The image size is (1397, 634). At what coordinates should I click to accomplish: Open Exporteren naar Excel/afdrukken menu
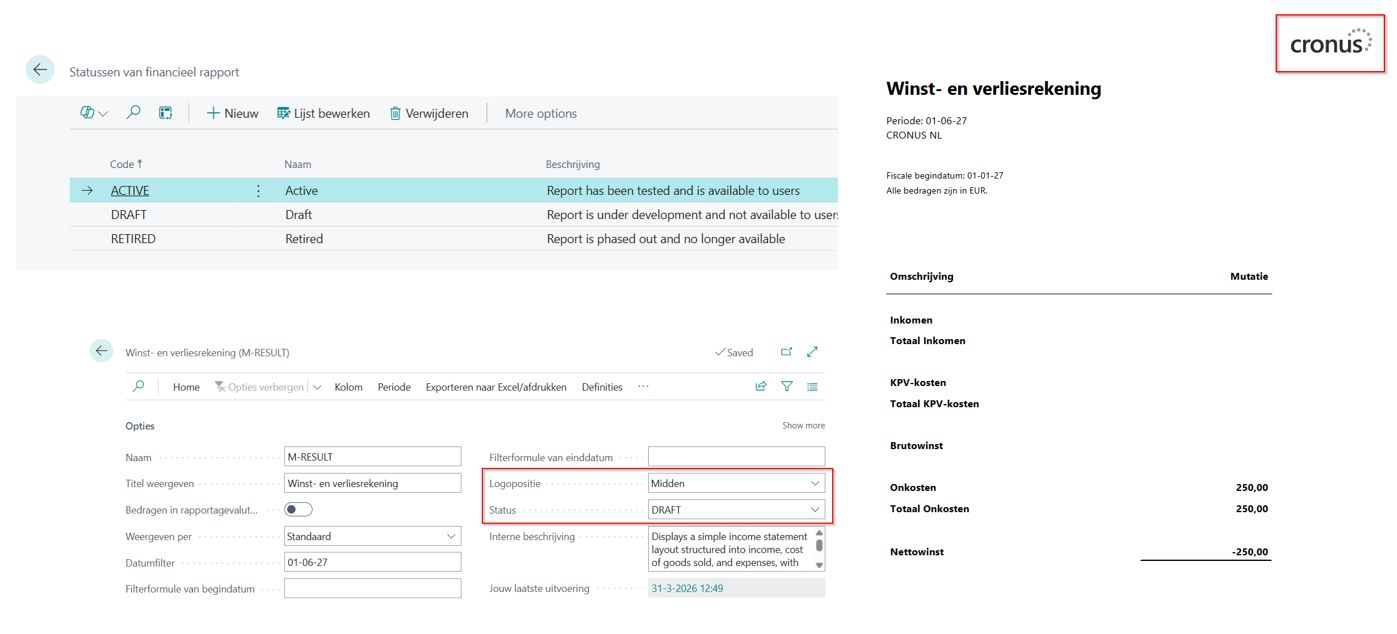coord(496,387)
